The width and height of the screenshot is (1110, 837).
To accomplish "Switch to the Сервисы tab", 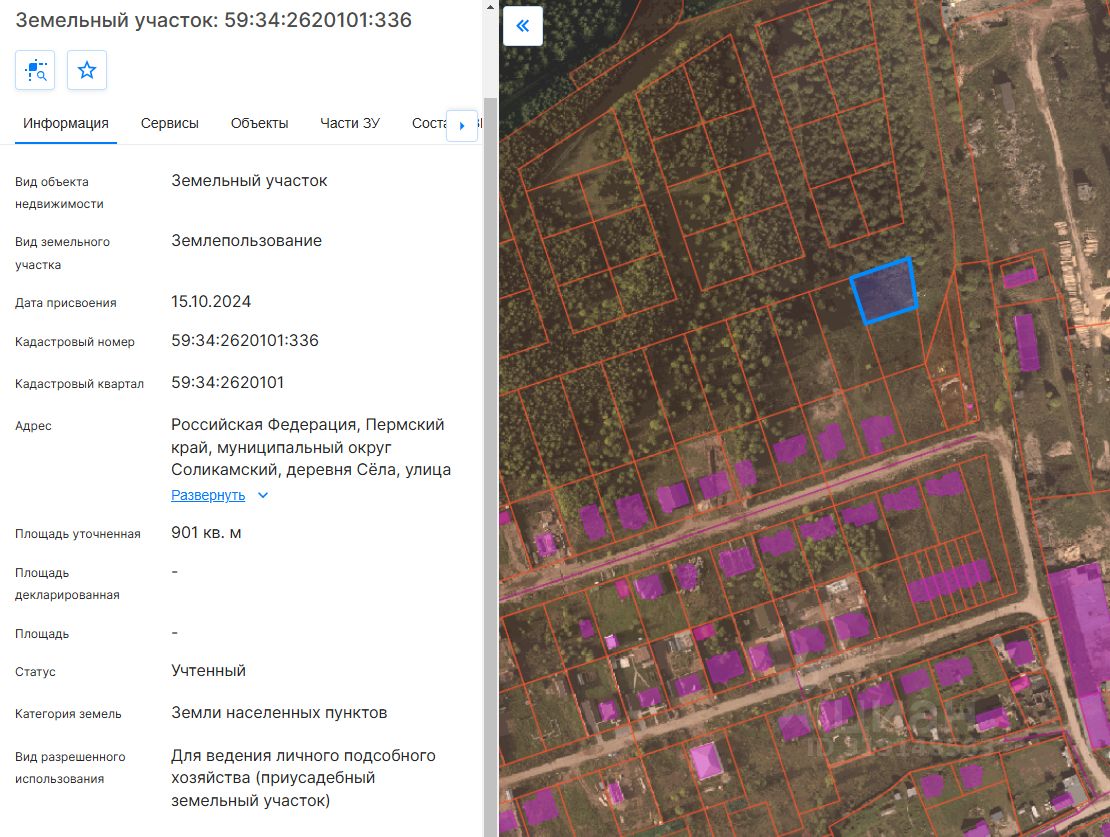I will (x=170, y=123).
